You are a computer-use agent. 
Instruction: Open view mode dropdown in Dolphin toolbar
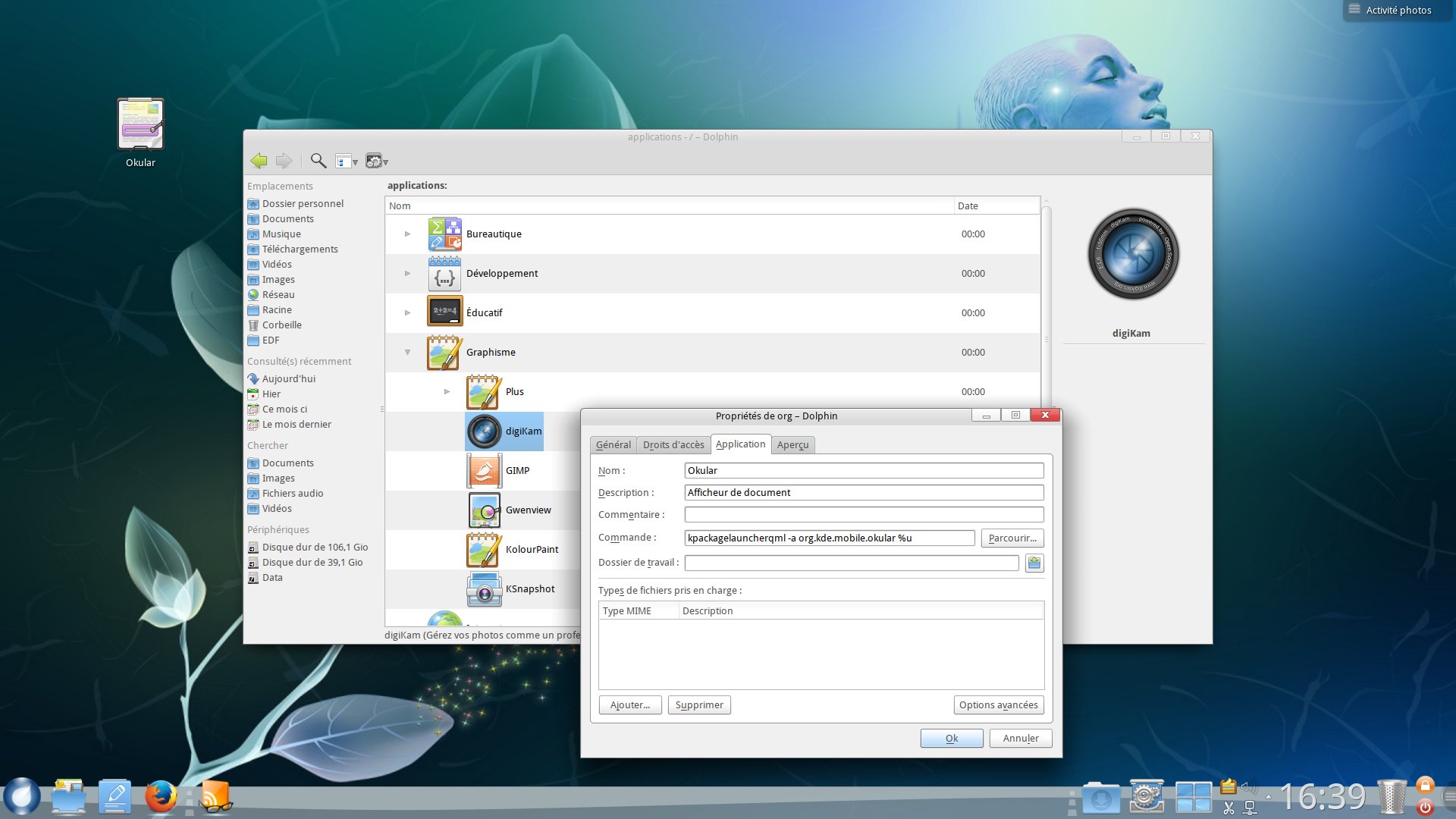tap(347, 162)
